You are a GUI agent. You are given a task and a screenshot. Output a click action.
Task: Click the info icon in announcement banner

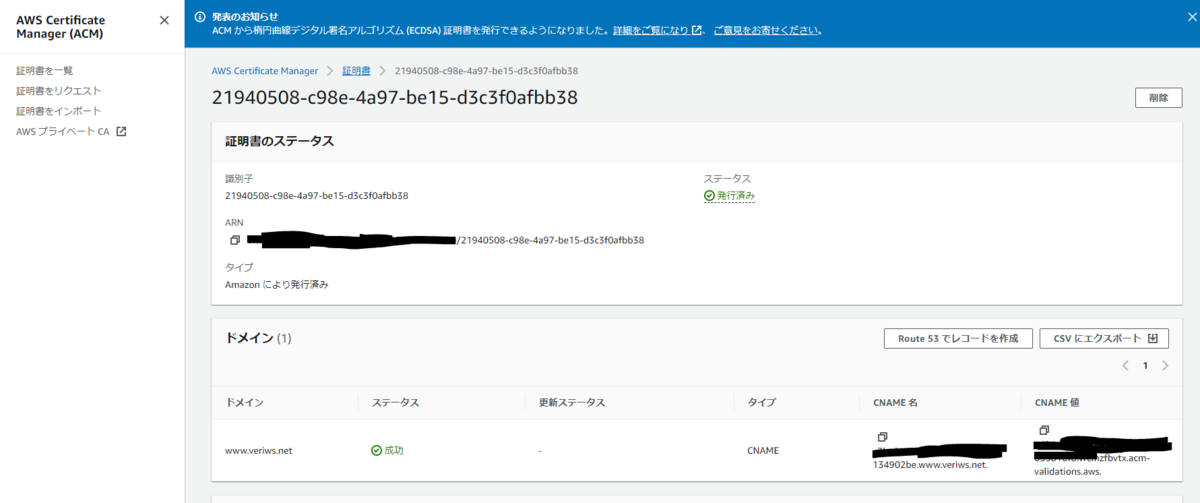(201, 17)
